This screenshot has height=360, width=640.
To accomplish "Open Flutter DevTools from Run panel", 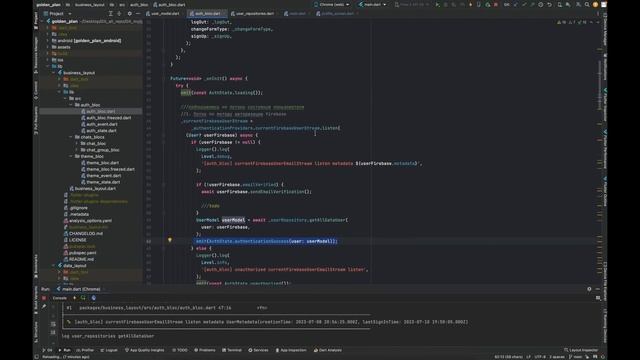I will point(93,298).
